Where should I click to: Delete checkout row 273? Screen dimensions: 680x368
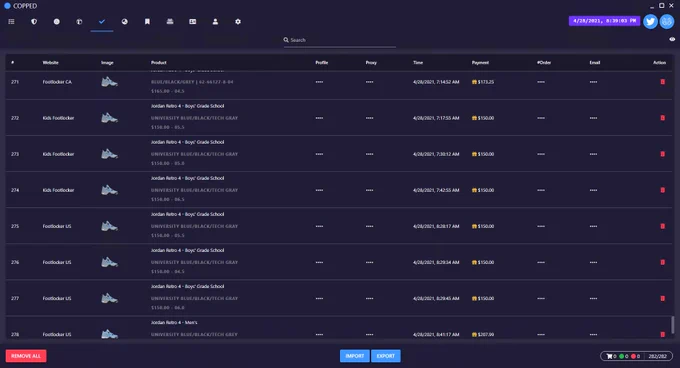coord(662,154)
